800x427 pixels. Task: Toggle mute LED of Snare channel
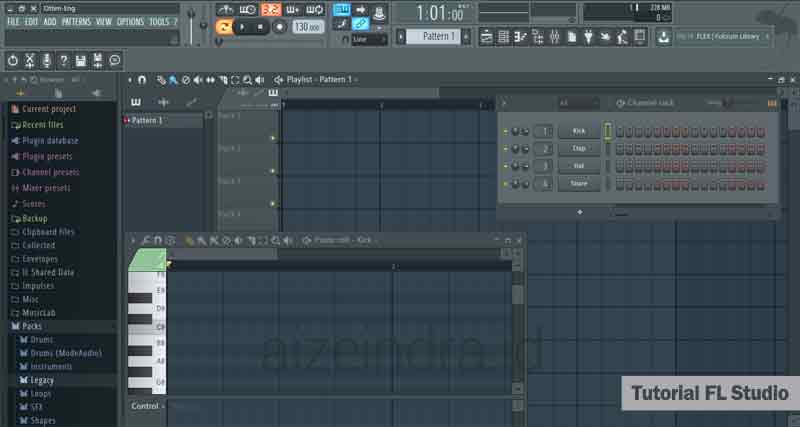[506, 184]
